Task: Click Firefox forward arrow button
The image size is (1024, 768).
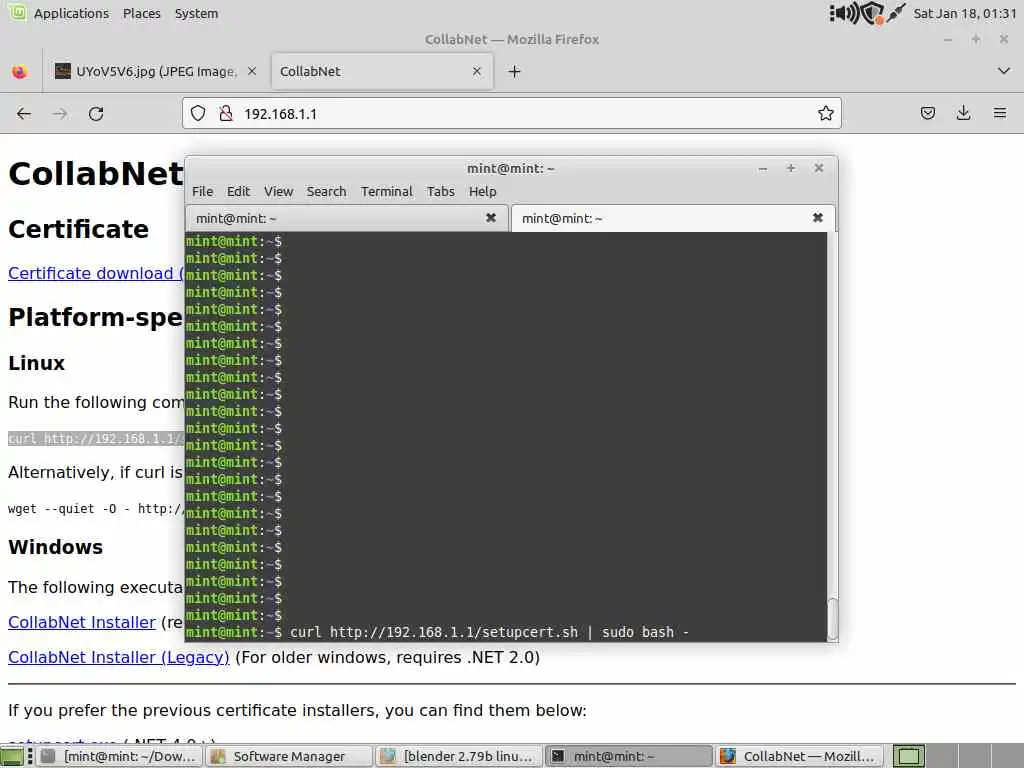Action: (60, 114)
